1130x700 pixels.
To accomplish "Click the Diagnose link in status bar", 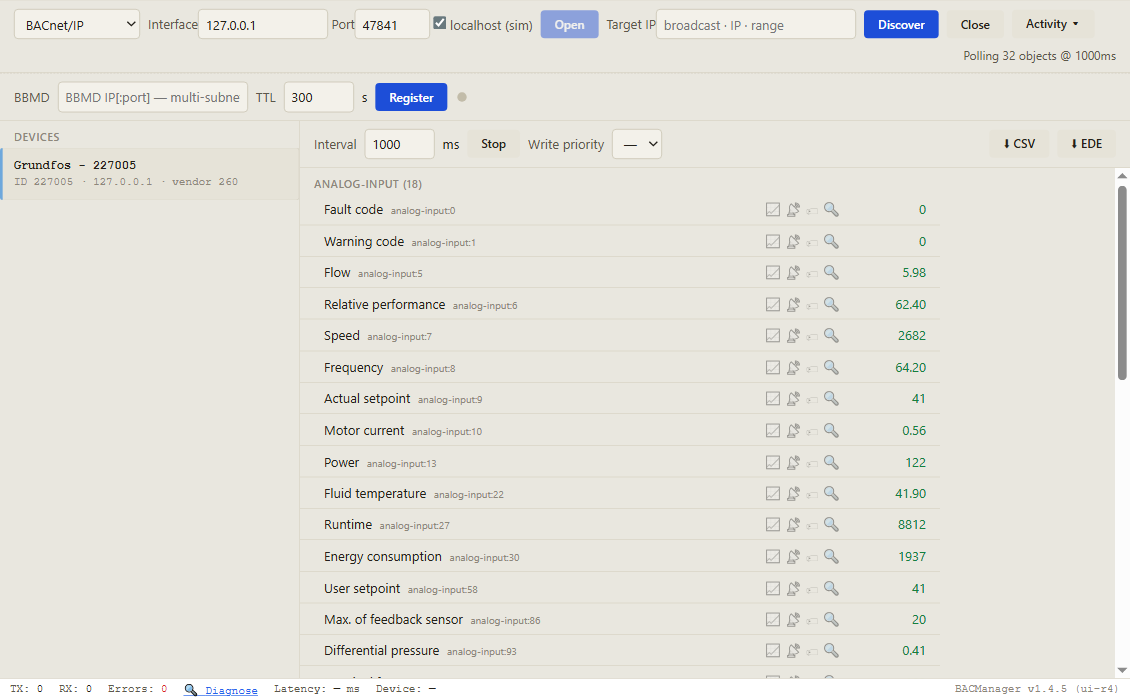I will [231, 691].
